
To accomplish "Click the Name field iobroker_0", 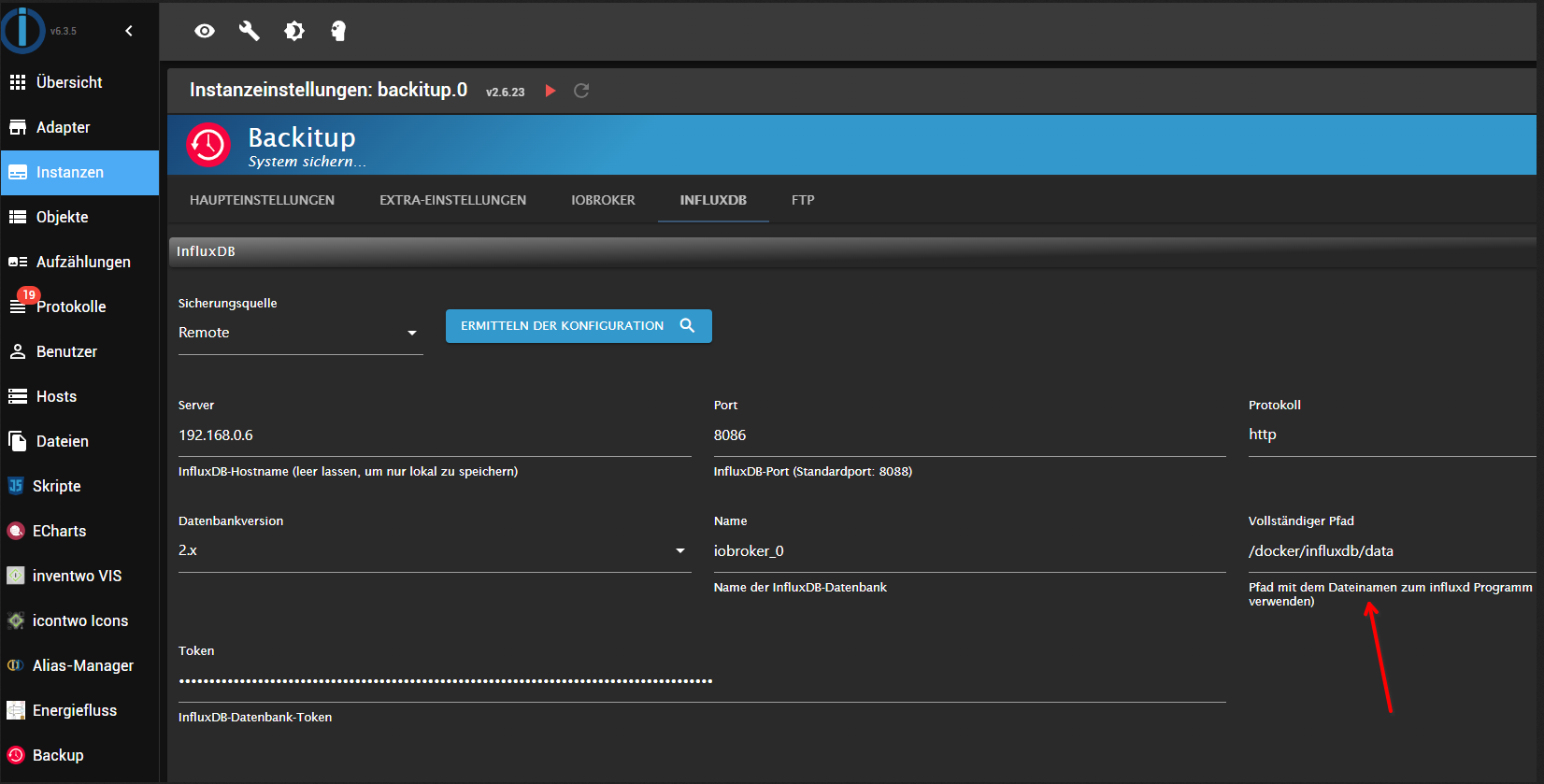I will pos(969,551).
